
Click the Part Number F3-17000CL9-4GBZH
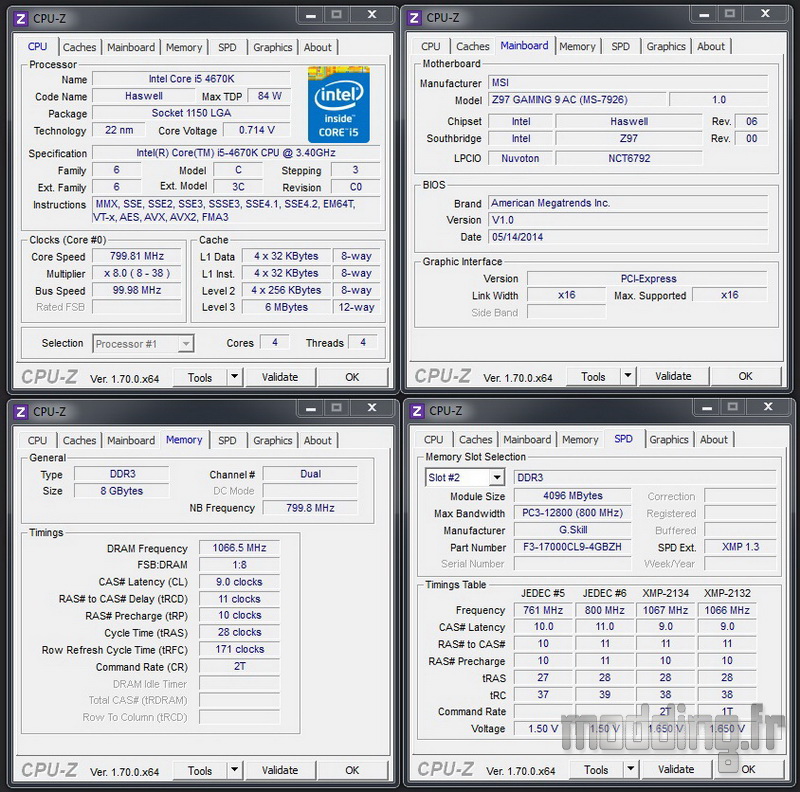coord(572,547)
